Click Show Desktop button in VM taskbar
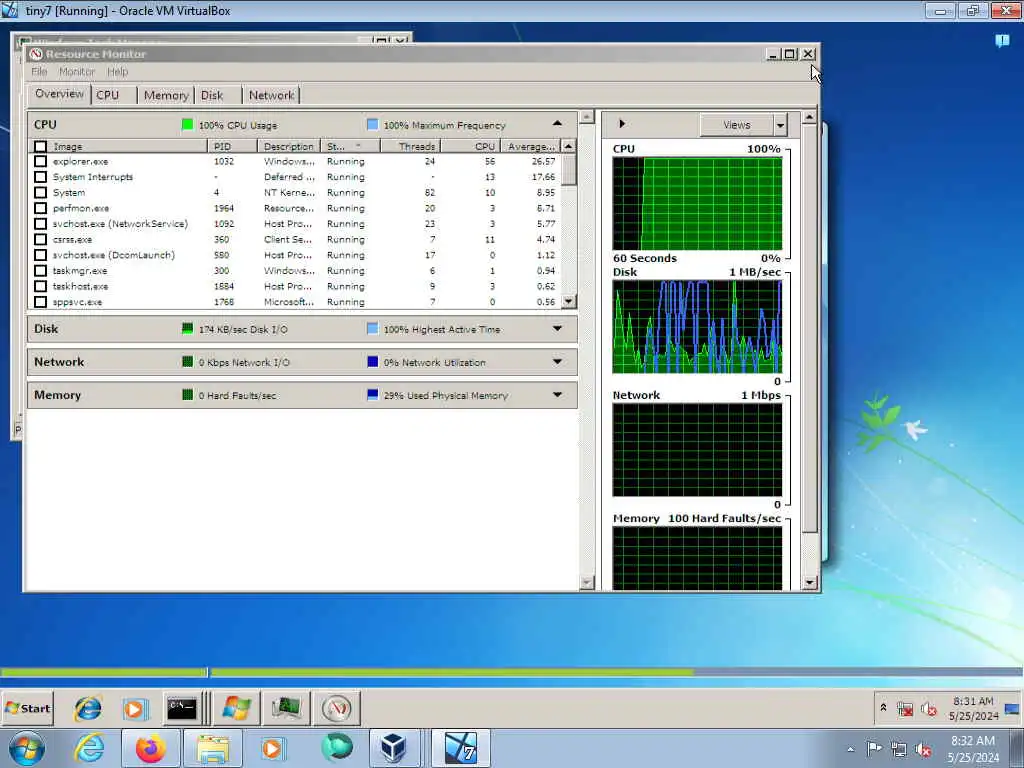Viewport: 1024px width, 768px height. pyautogui.click(x=1012, y=709)
